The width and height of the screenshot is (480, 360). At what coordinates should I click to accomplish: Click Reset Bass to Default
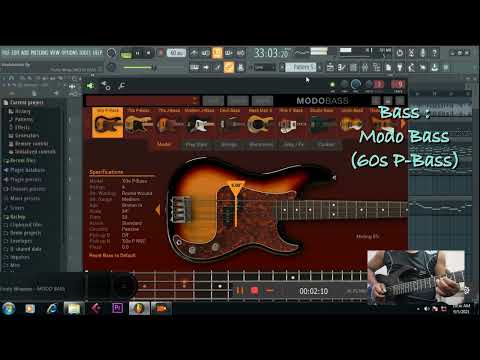click(x=112, y=255)
